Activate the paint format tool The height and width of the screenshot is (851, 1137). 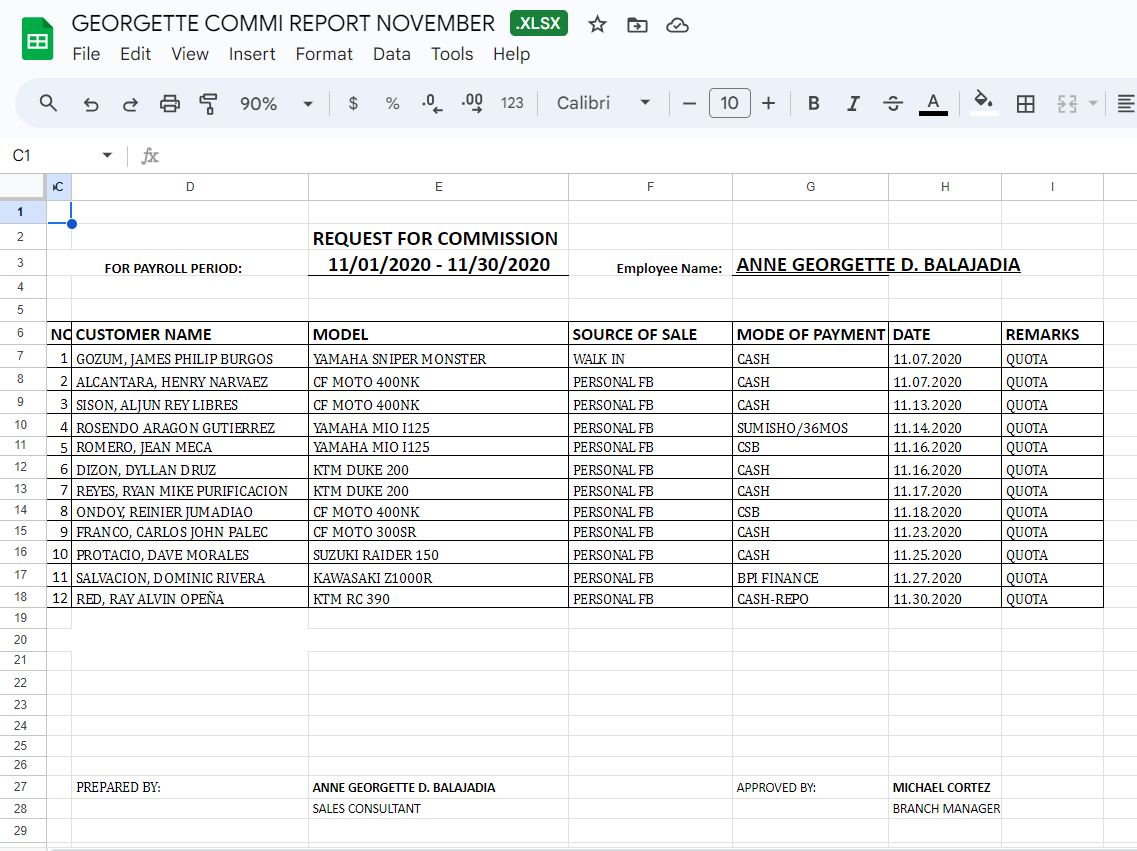coord(209,104)
